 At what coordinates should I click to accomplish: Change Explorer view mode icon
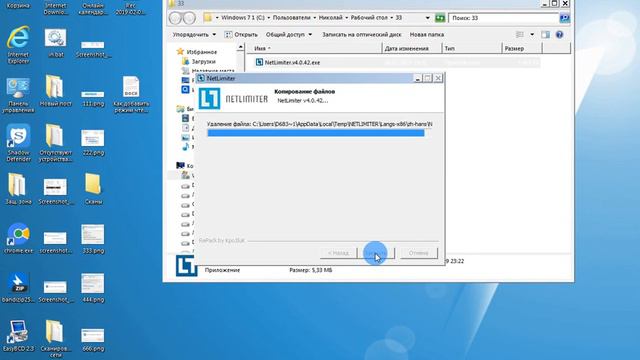520,35
